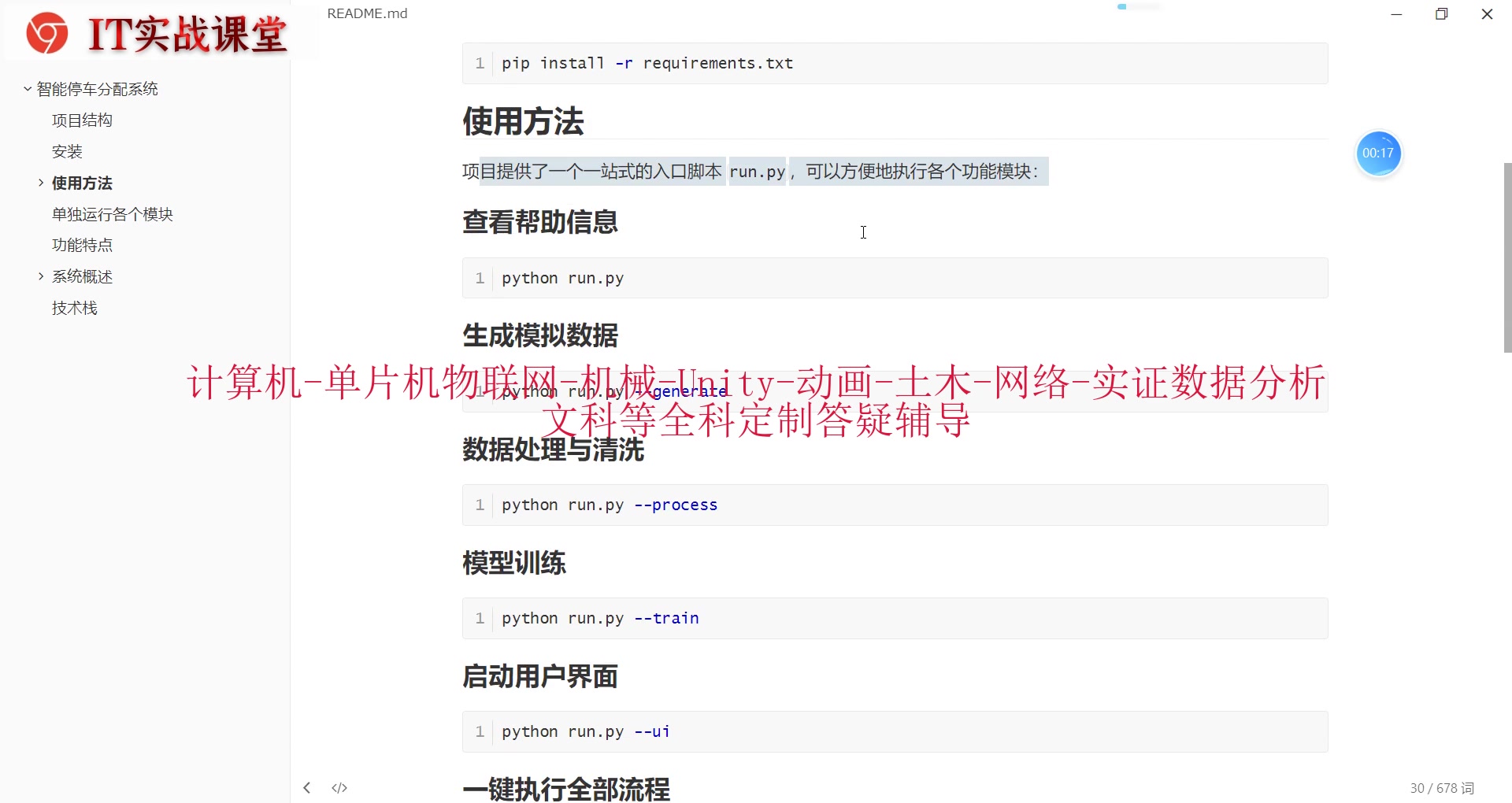
Task: Click the 模型训练 heading
Action: click(514, 563)
